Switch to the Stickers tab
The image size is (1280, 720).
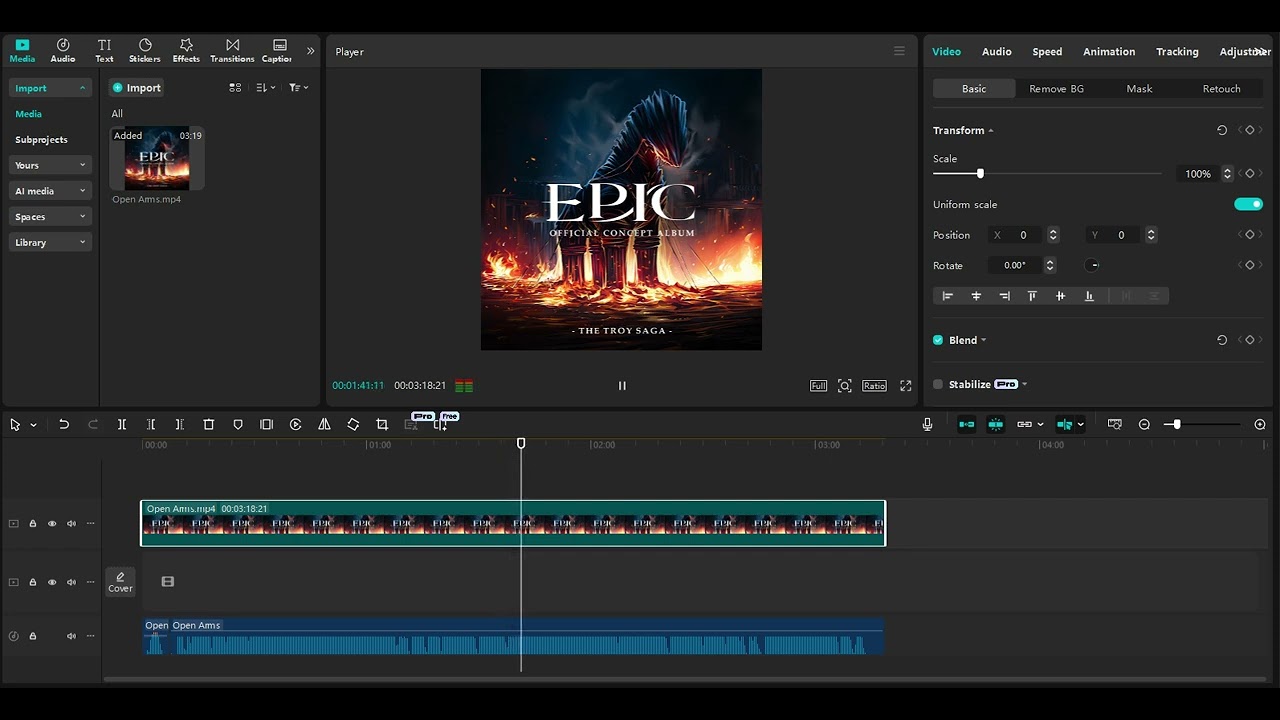[145, 51]
